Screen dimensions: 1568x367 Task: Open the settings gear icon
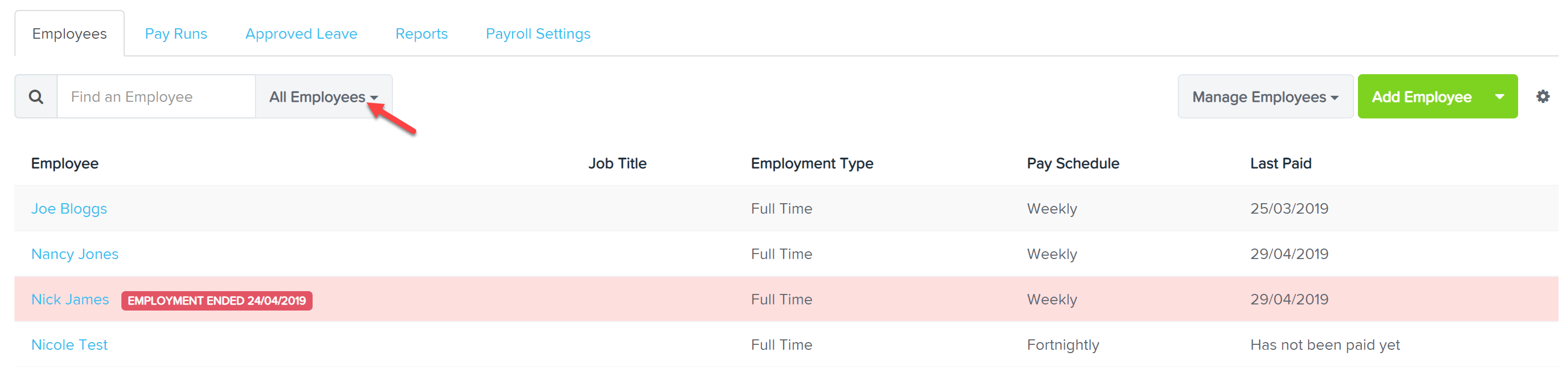[x=1543, y=96]
